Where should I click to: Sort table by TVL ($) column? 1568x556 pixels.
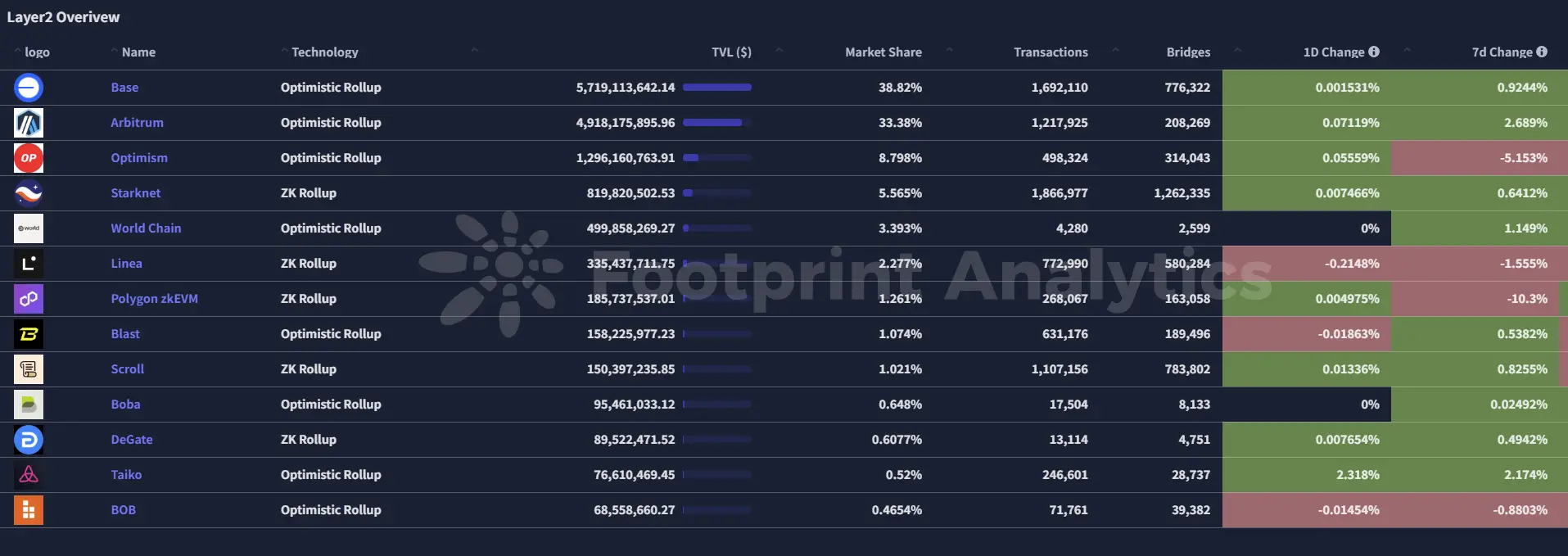coord(731,52)
